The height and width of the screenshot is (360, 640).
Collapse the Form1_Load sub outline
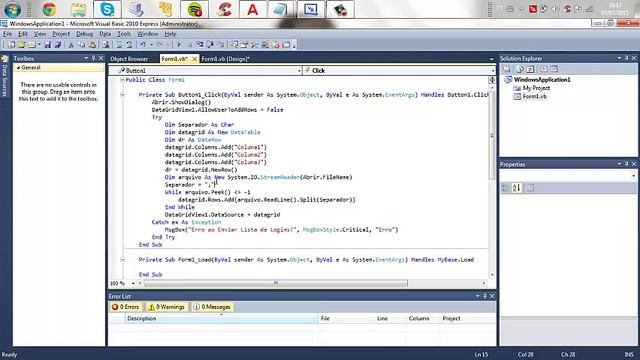click(122, 260)
